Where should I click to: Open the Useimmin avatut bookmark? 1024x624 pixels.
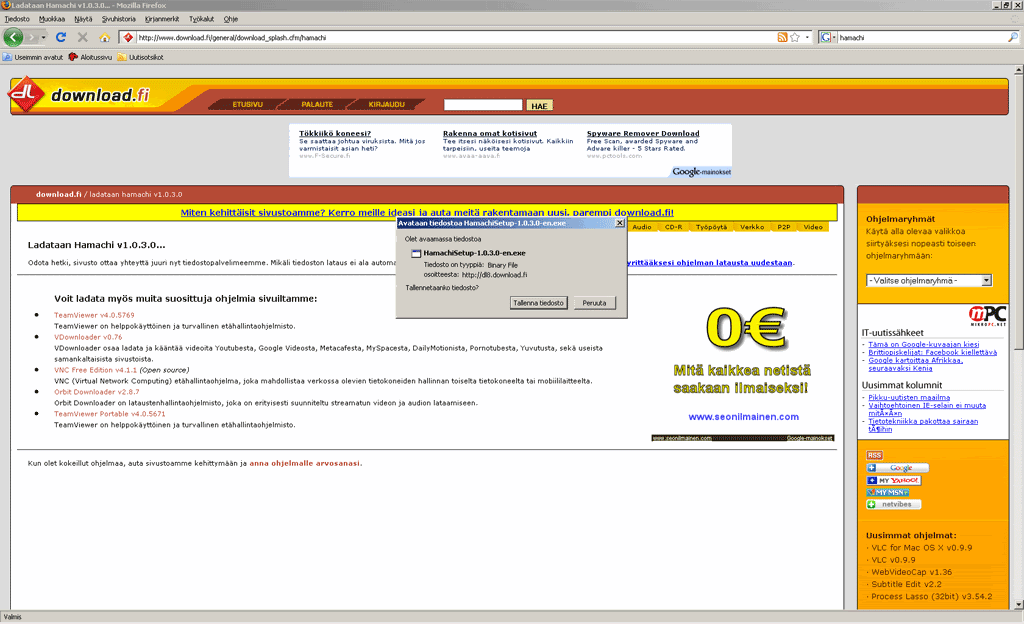tap(33, 57)
